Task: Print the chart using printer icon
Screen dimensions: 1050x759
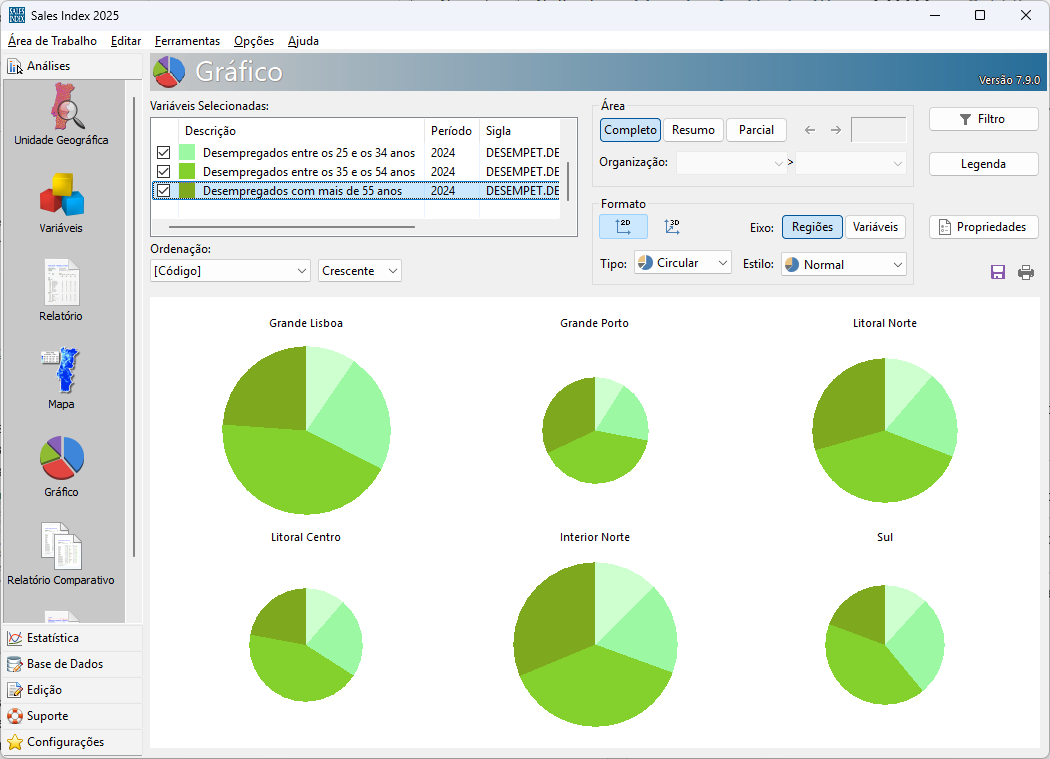Action: click(x=1026, y=272)
